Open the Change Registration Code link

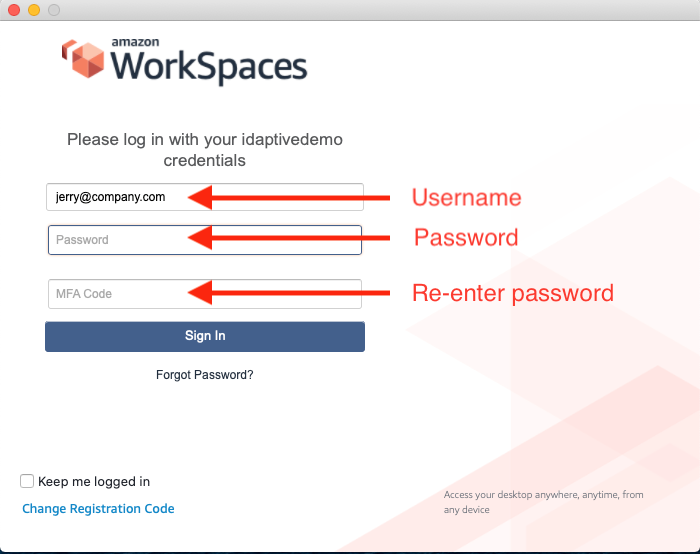(98, 509)
